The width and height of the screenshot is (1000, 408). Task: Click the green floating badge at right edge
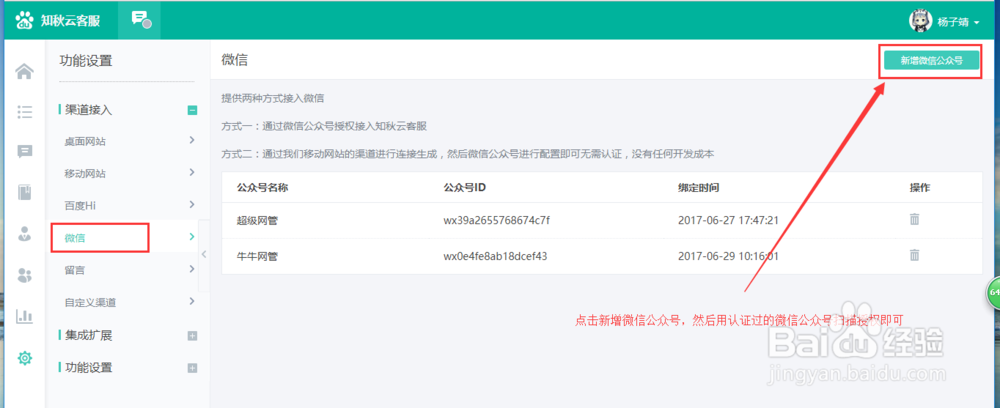pos(993,292)
